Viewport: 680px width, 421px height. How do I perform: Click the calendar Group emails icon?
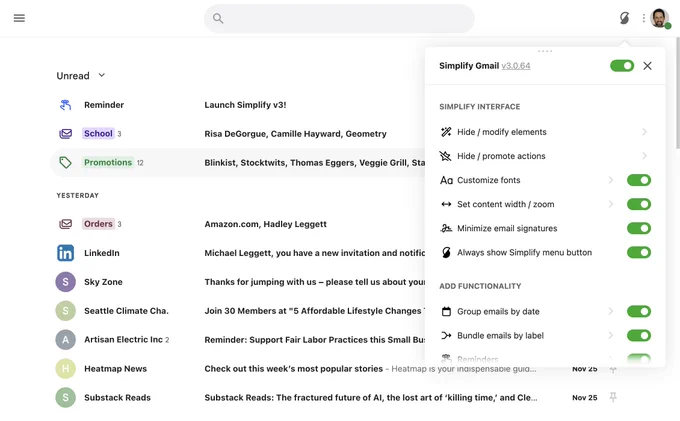tap(446, 311)
